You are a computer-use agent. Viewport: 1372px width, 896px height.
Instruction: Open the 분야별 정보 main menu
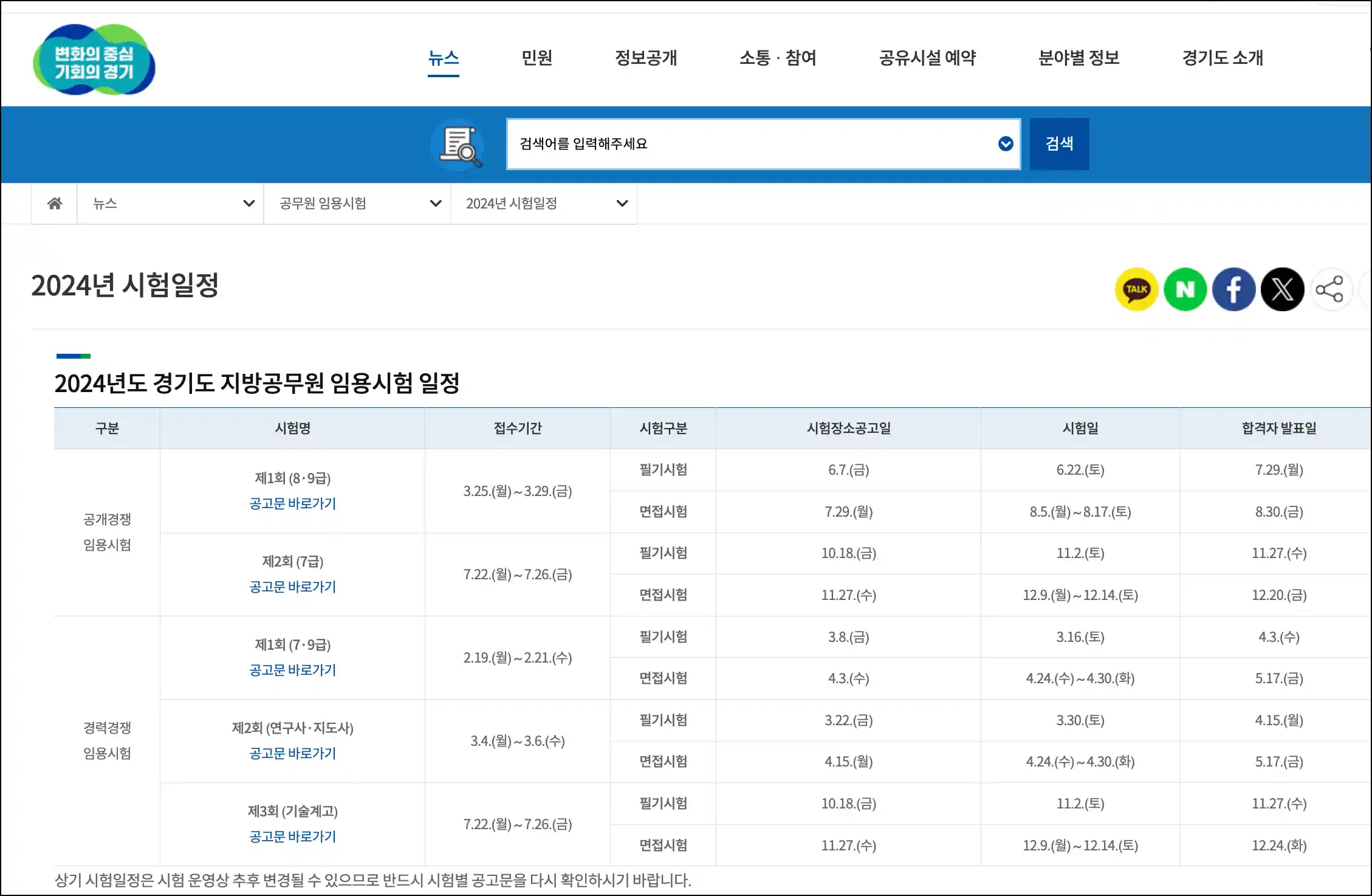point(1079,58)
